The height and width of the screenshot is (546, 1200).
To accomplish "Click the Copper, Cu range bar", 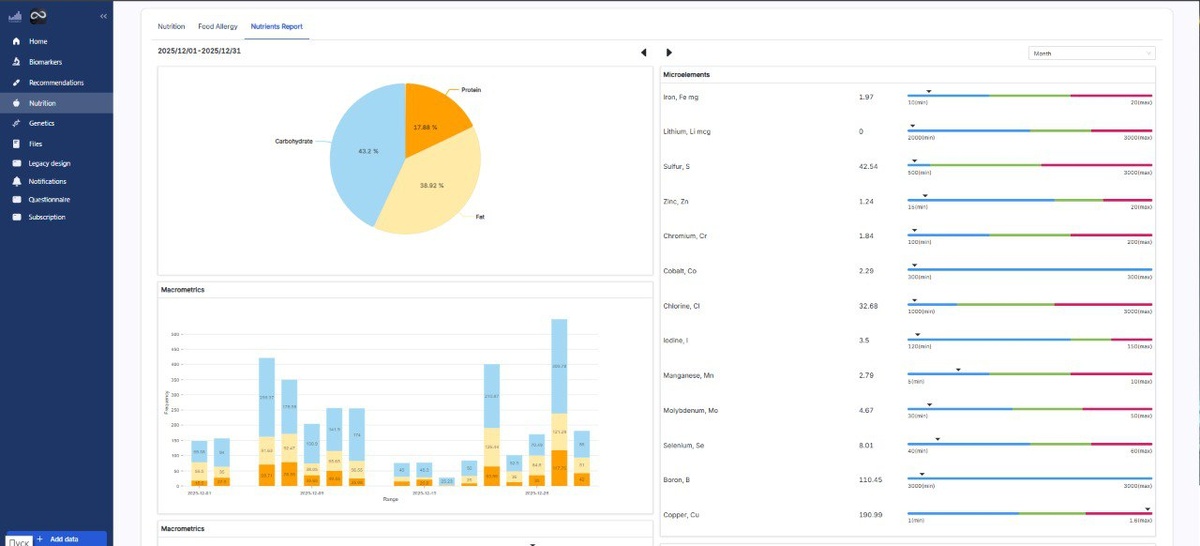I will pyautogui.click(x=1030, y=514).
